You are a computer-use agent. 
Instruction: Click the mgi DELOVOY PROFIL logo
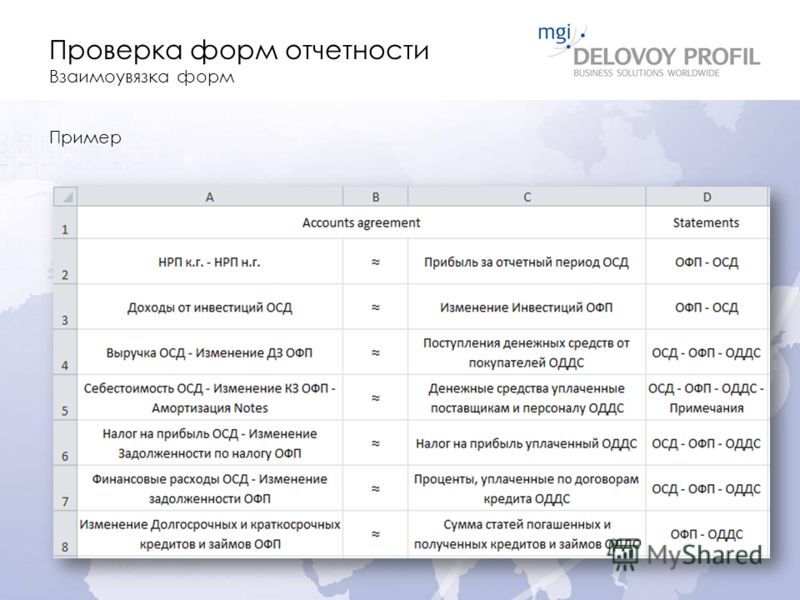[x=648, y=51]
